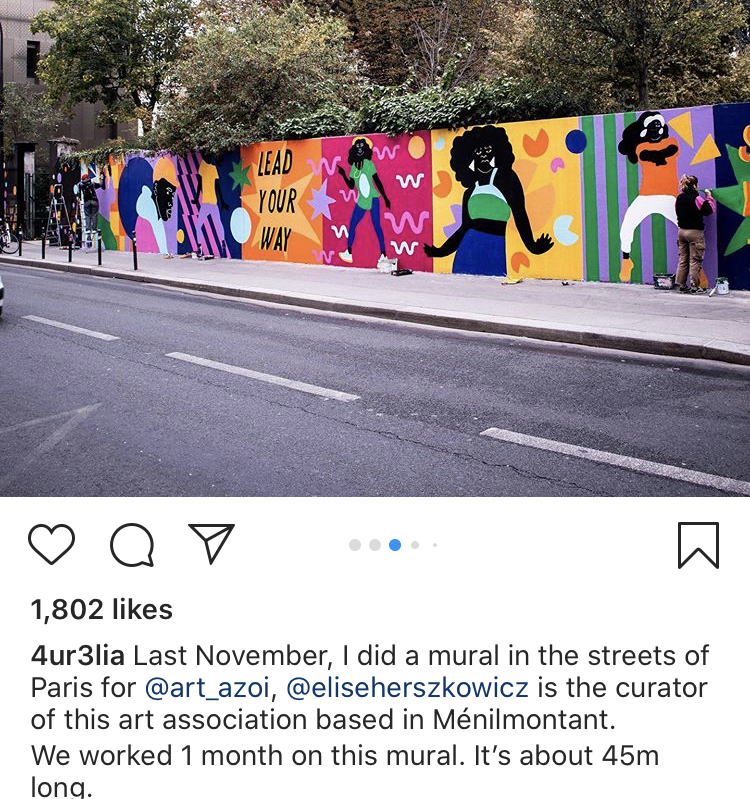Tap the caption text about Ménilmontant
Screen dimensions: 750x799
pyautogui.click(x=323, y=720)
